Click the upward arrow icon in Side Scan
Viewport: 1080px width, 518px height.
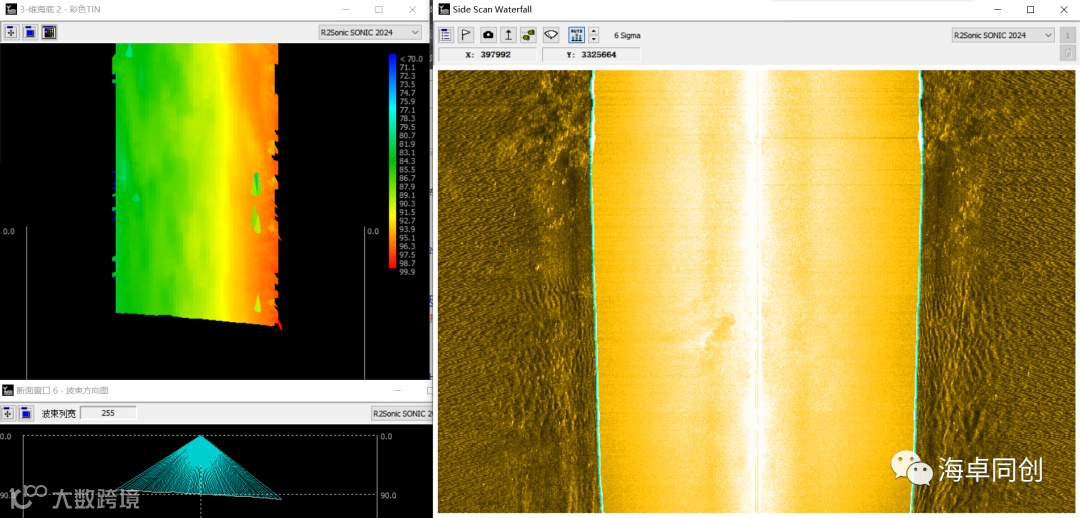click(x=508, y=35)
